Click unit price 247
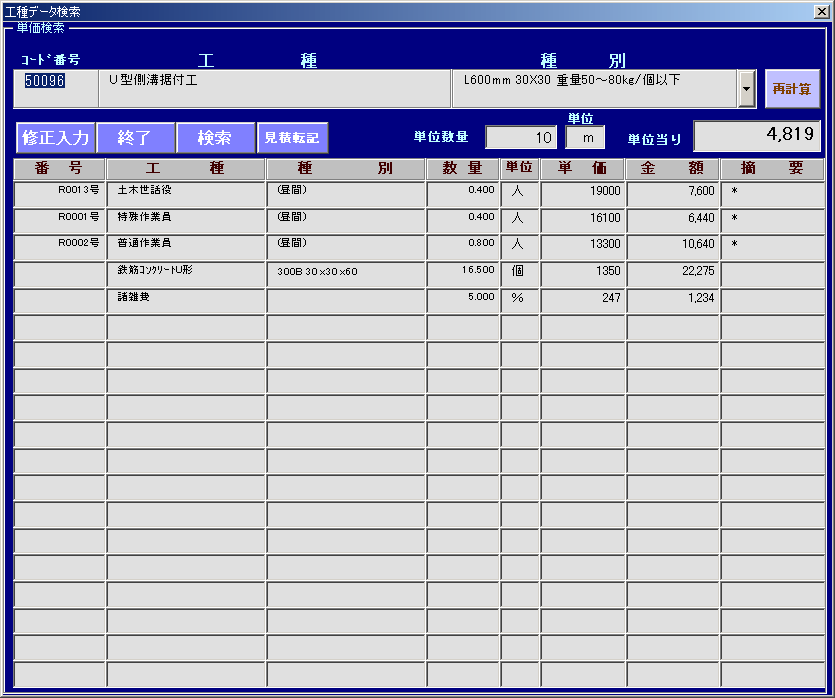The height and width of the screenshot is (698, 835). pyautogui.click(x=583, y=301)
